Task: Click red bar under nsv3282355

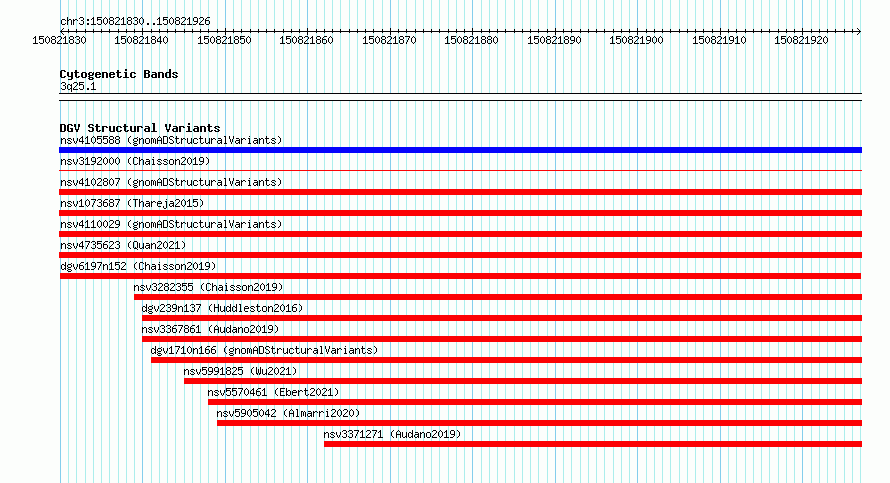Action: click(x=498, y=297)
